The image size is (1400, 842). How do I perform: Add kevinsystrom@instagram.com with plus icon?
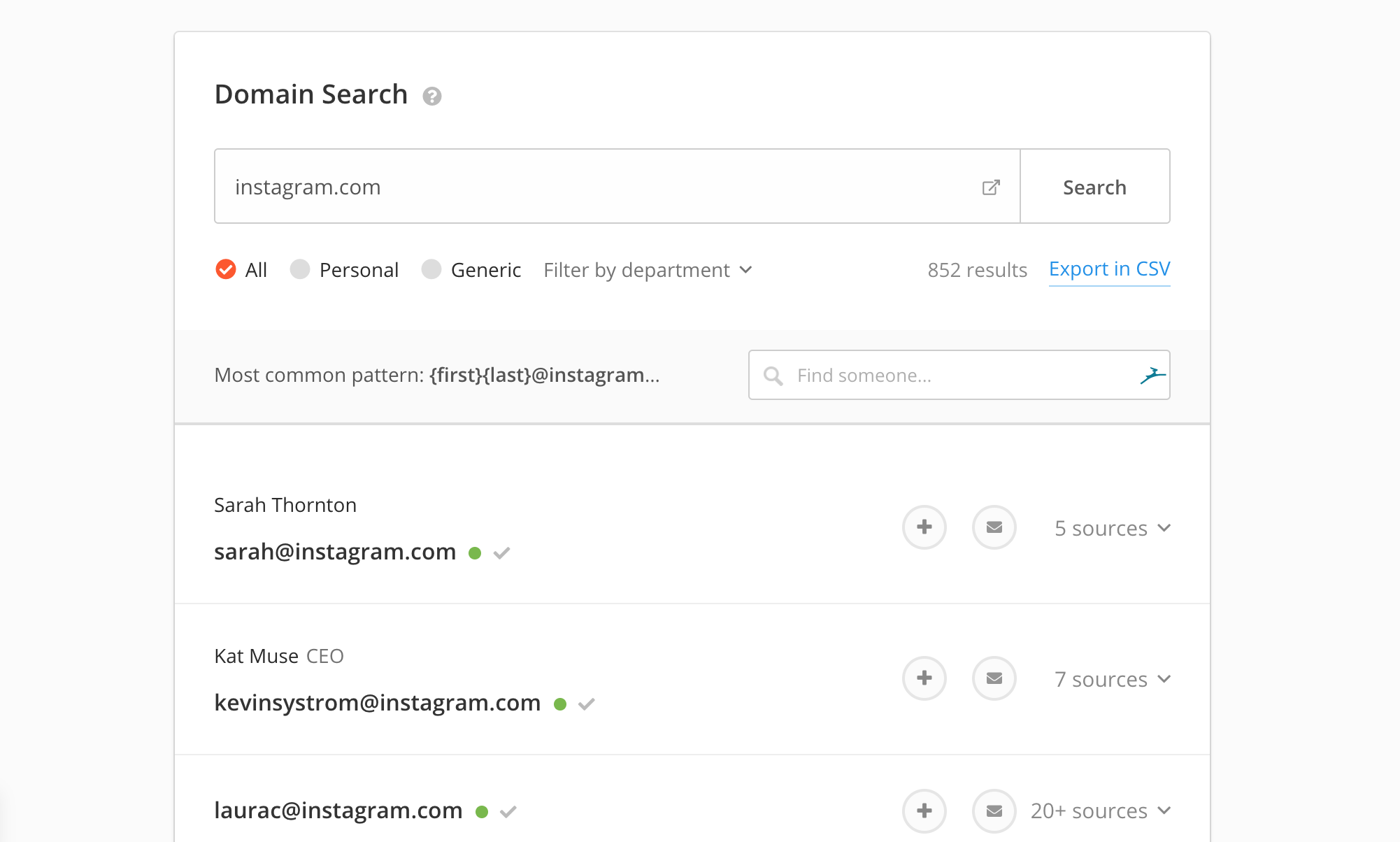924,678
